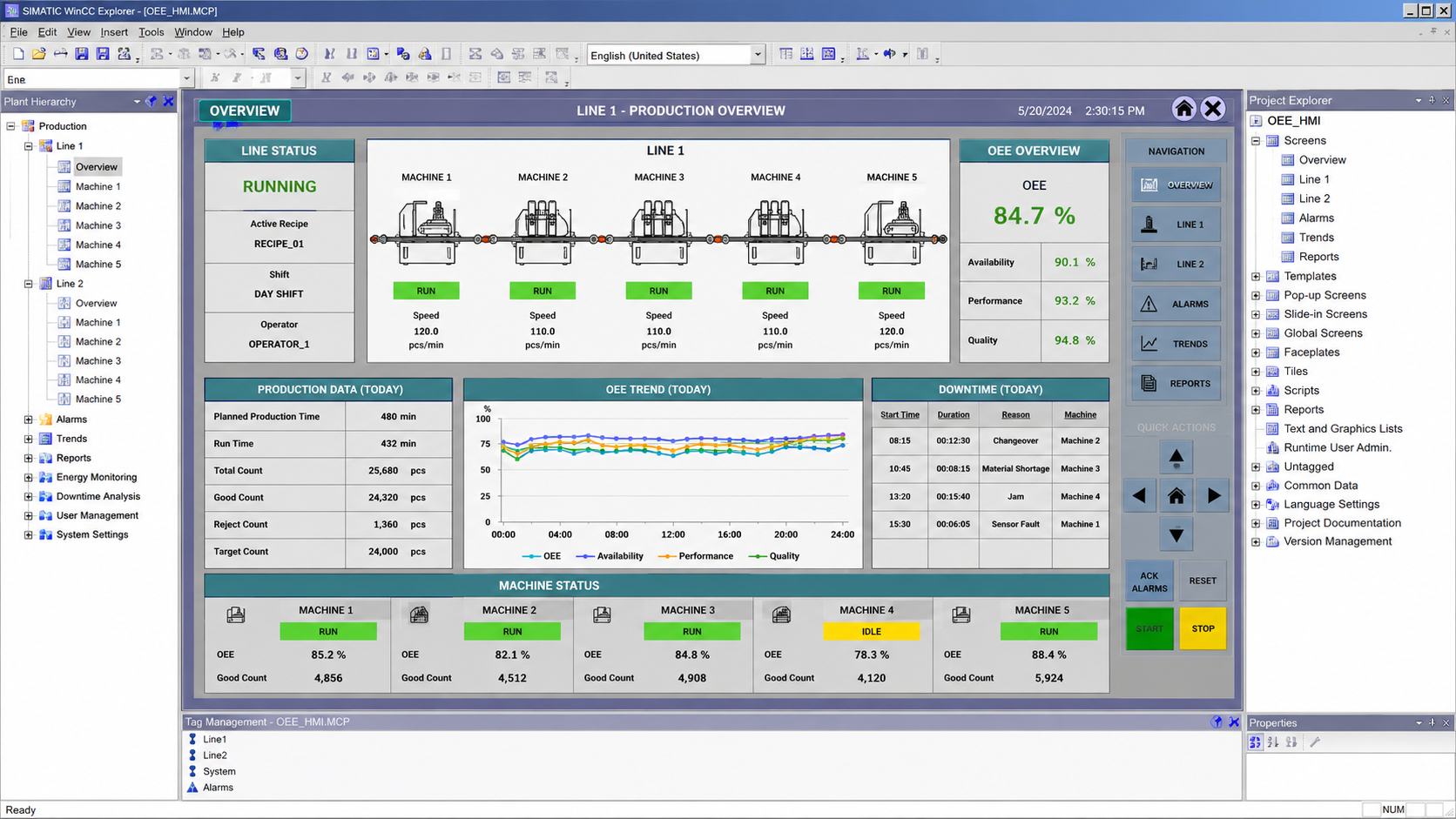Click the left arrow quick action
Screen dimensions: 1456x819
[1139, 496]
